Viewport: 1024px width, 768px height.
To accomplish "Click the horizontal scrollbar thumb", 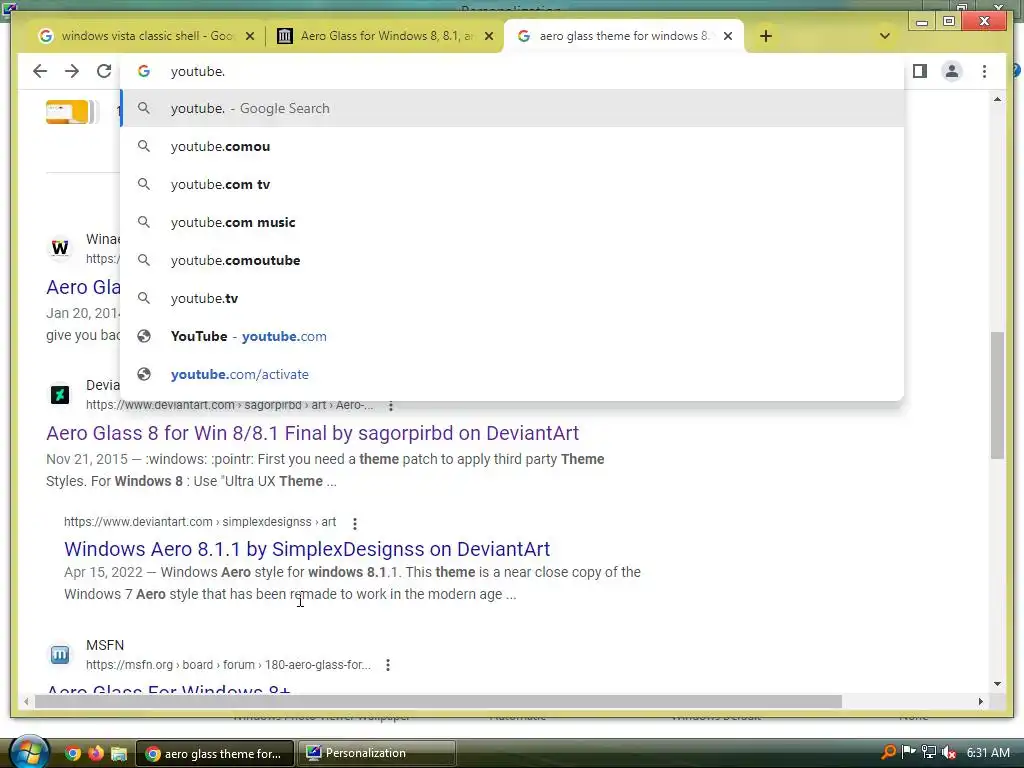I will [x=438, y=701].
